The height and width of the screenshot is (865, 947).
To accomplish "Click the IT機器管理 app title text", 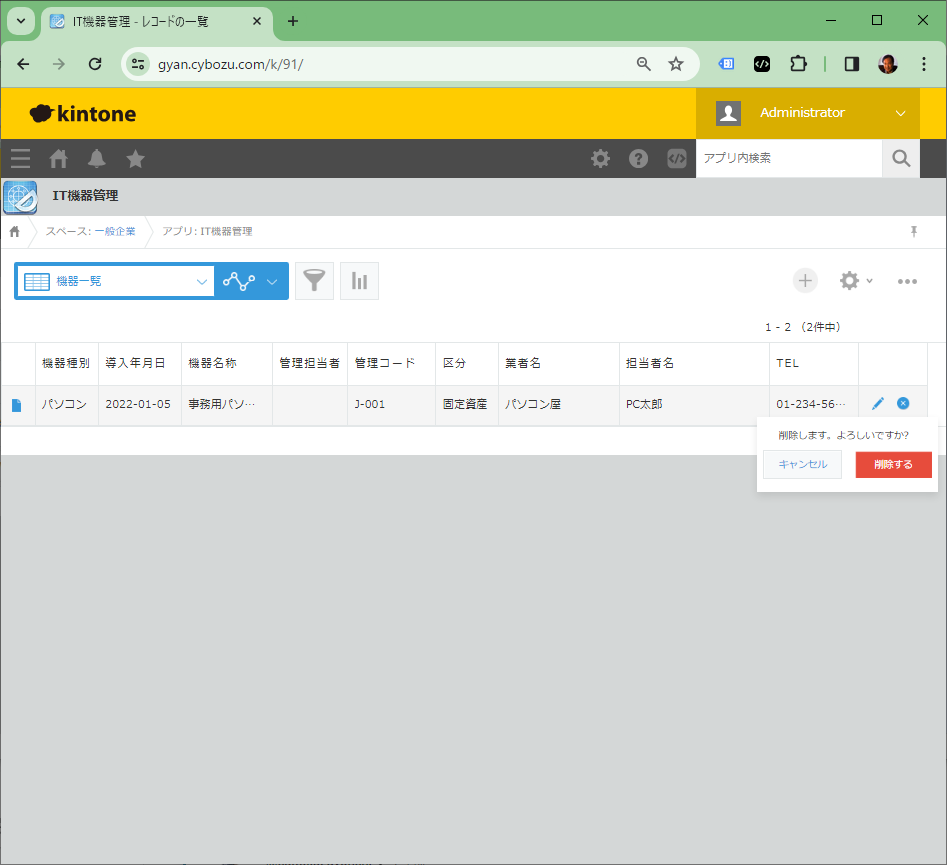I will [x=85, y=196].
